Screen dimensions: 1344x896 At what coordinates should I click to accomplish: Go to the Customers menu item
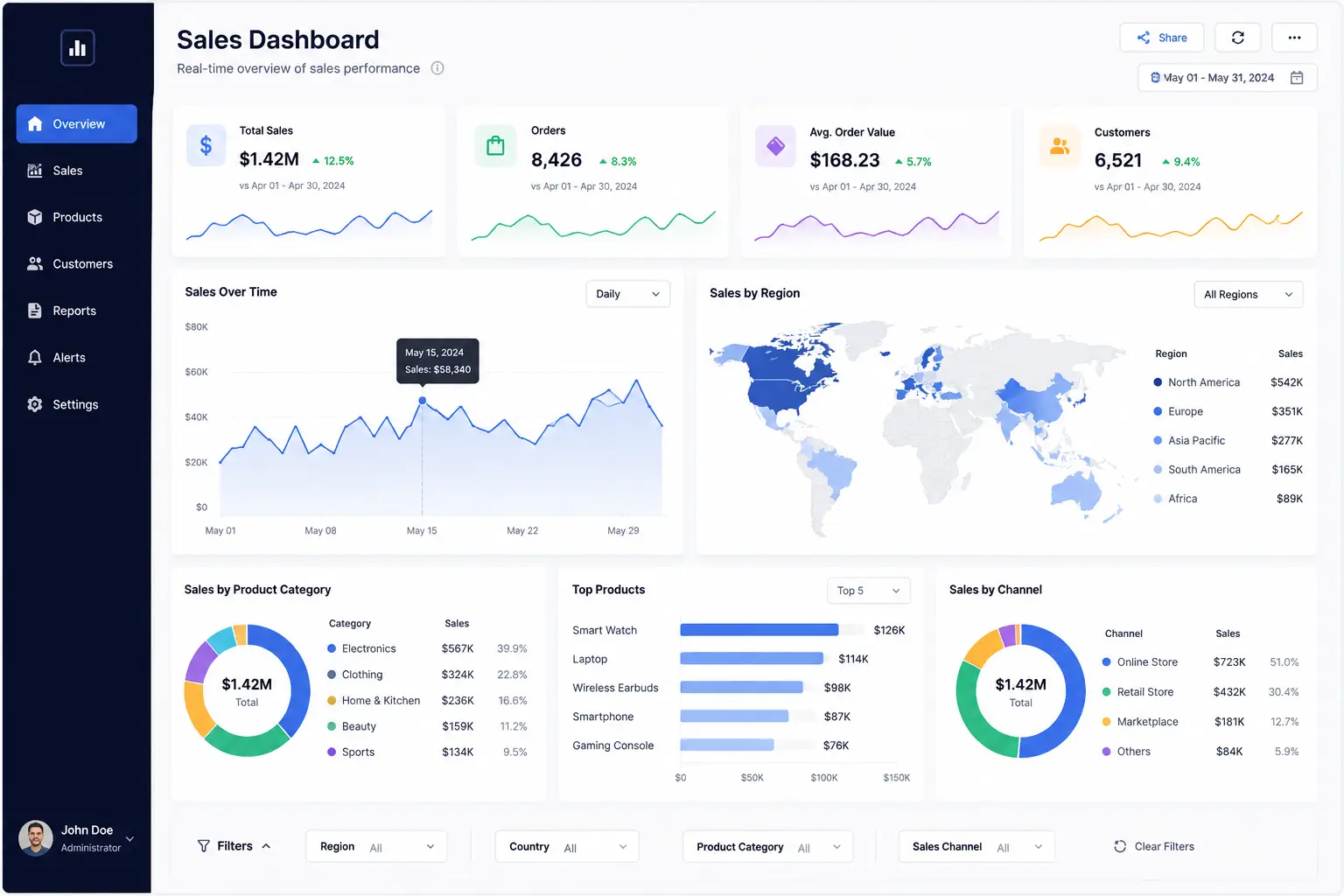pos(76,263)
